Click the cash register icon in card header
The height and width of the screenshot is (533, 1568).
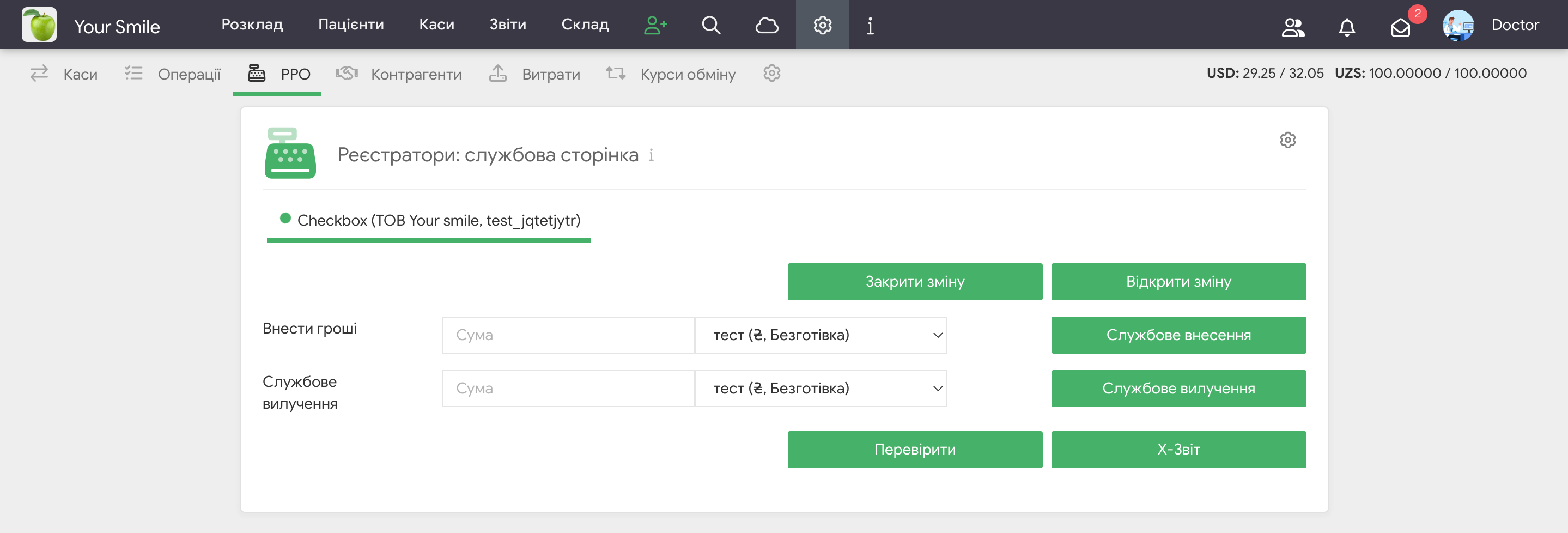tap(290, 152)
